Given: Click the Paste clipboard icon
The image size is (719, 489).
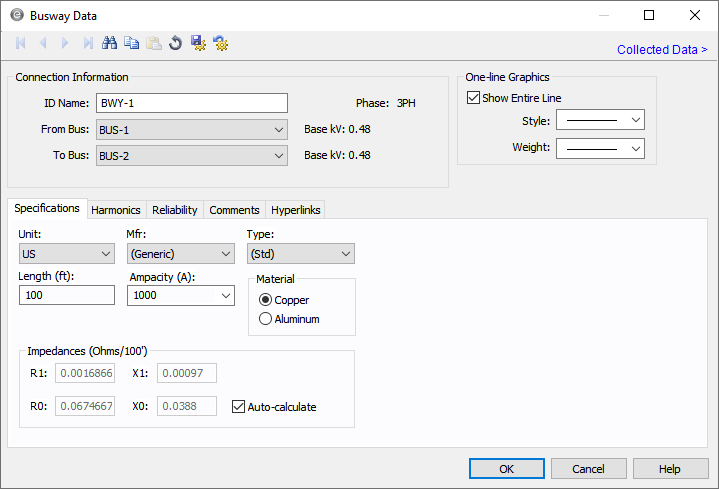Looking at the screenshot, I should [153, 43].
